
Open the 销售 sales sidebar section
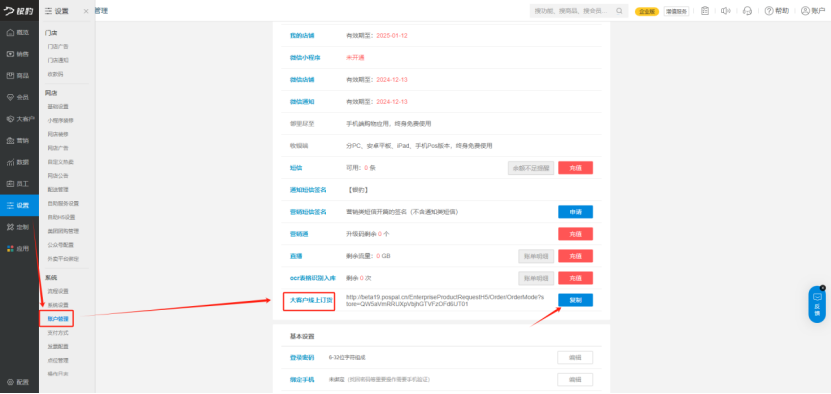19,54
